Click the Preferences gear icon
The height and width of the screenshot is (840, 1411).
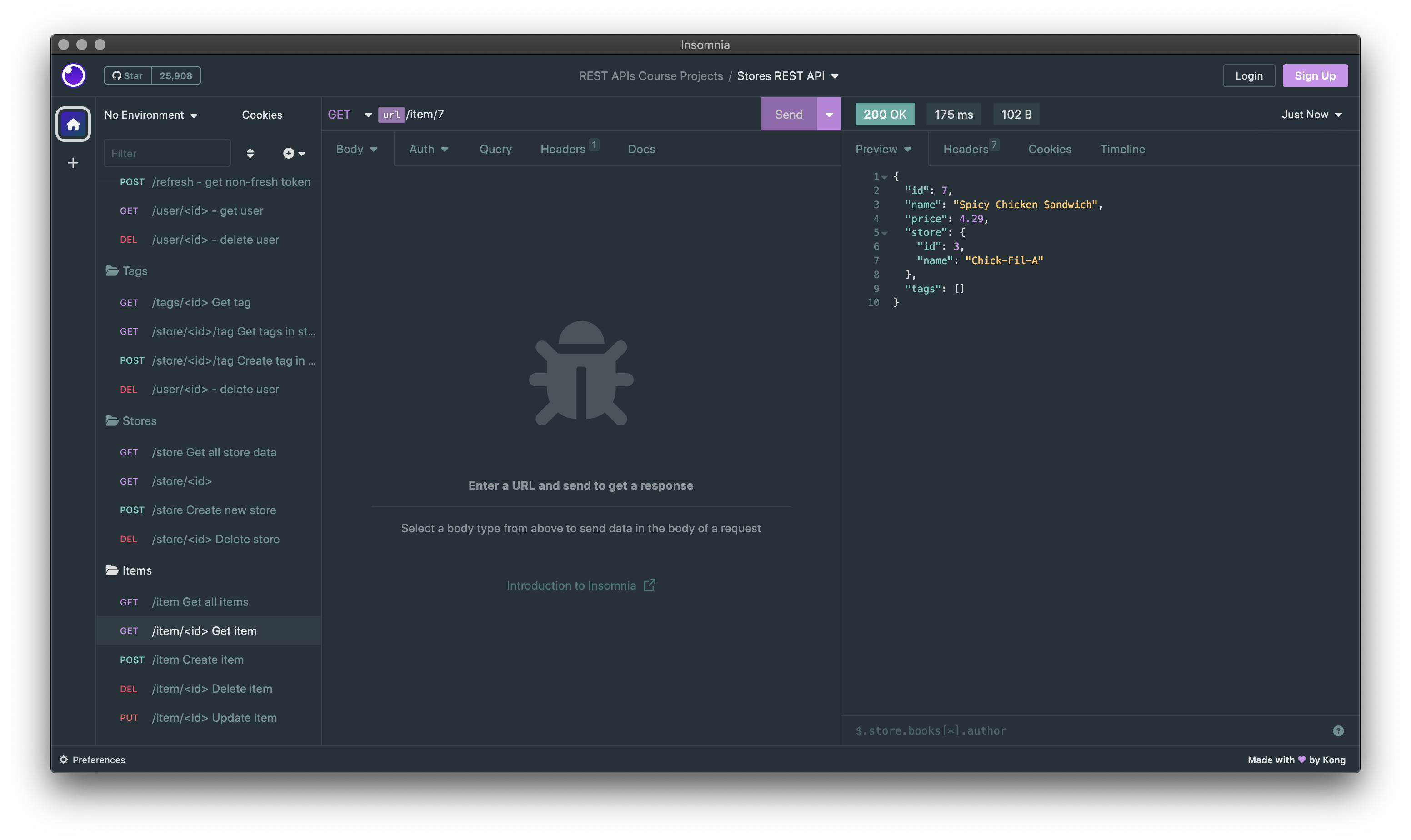click(x=64, y=760)
